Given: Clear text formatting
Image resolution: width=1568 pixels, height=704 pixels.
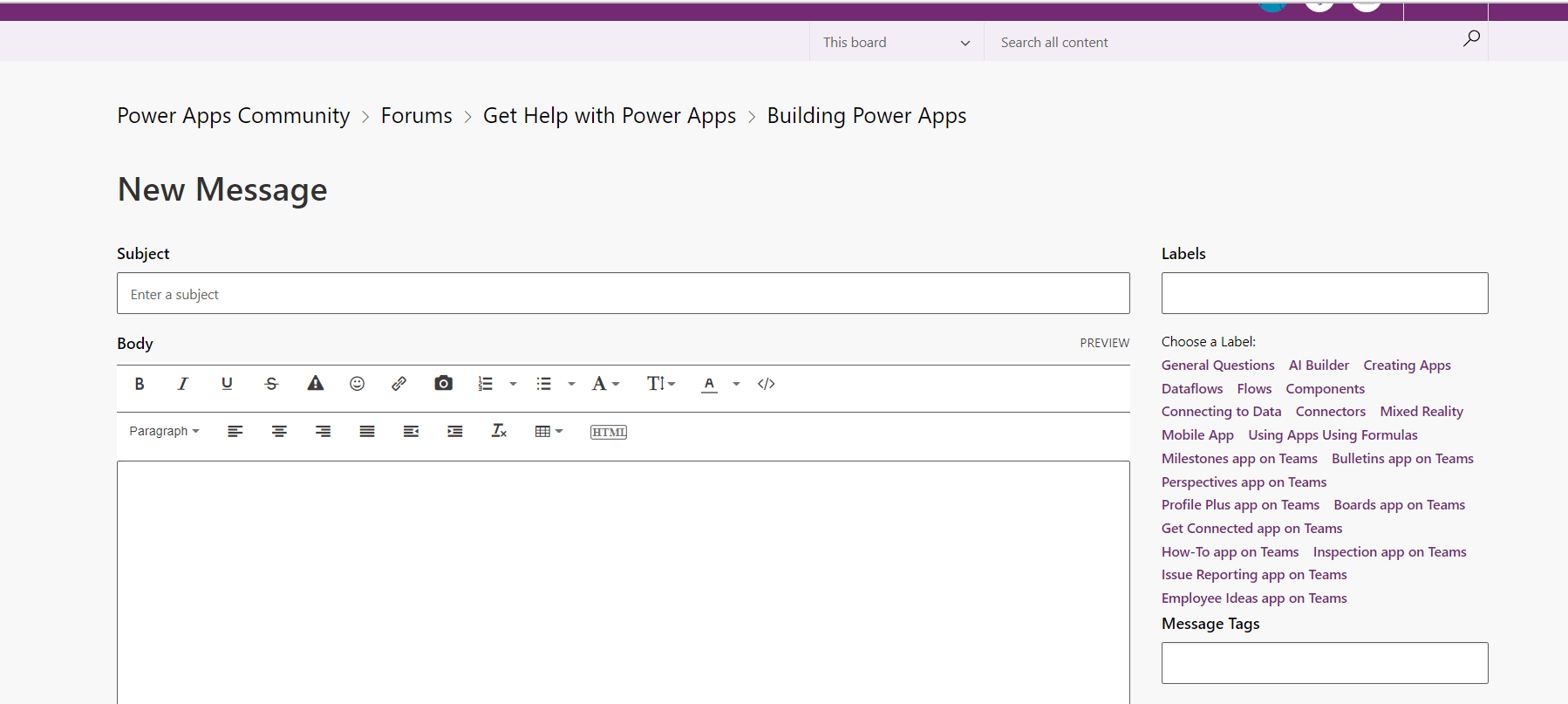Looking at the screenshot, I should (499, 431).
